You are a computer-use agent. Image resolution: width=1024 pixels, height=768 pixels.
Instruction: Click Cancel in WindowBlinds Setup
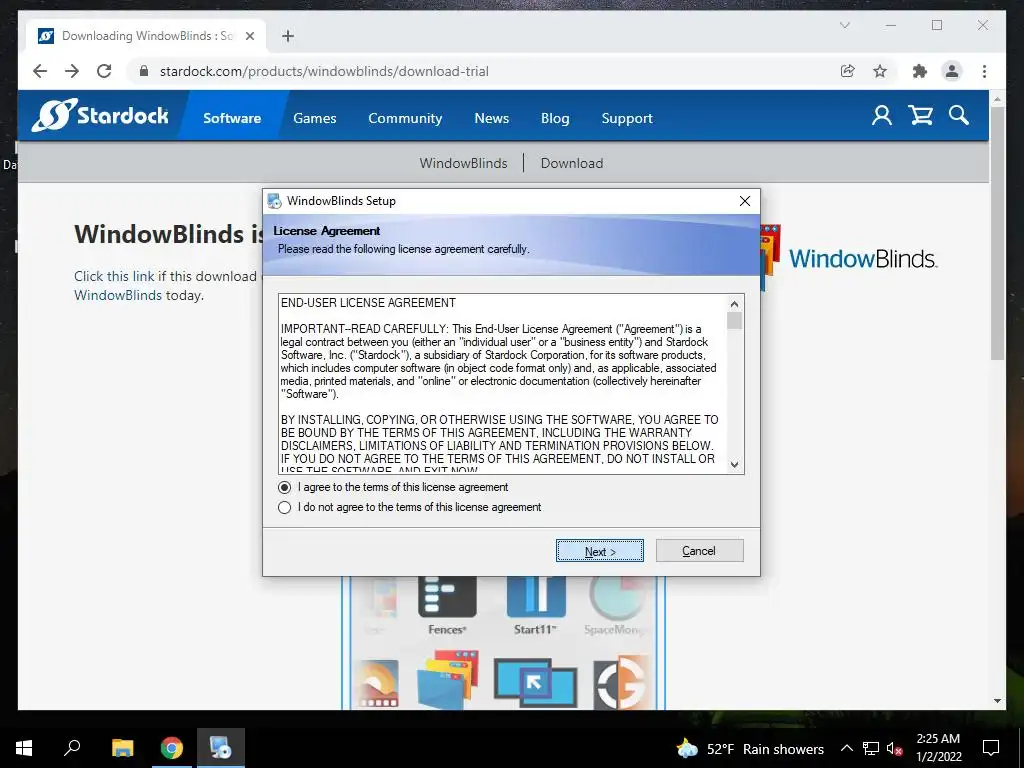click(699, 551)
